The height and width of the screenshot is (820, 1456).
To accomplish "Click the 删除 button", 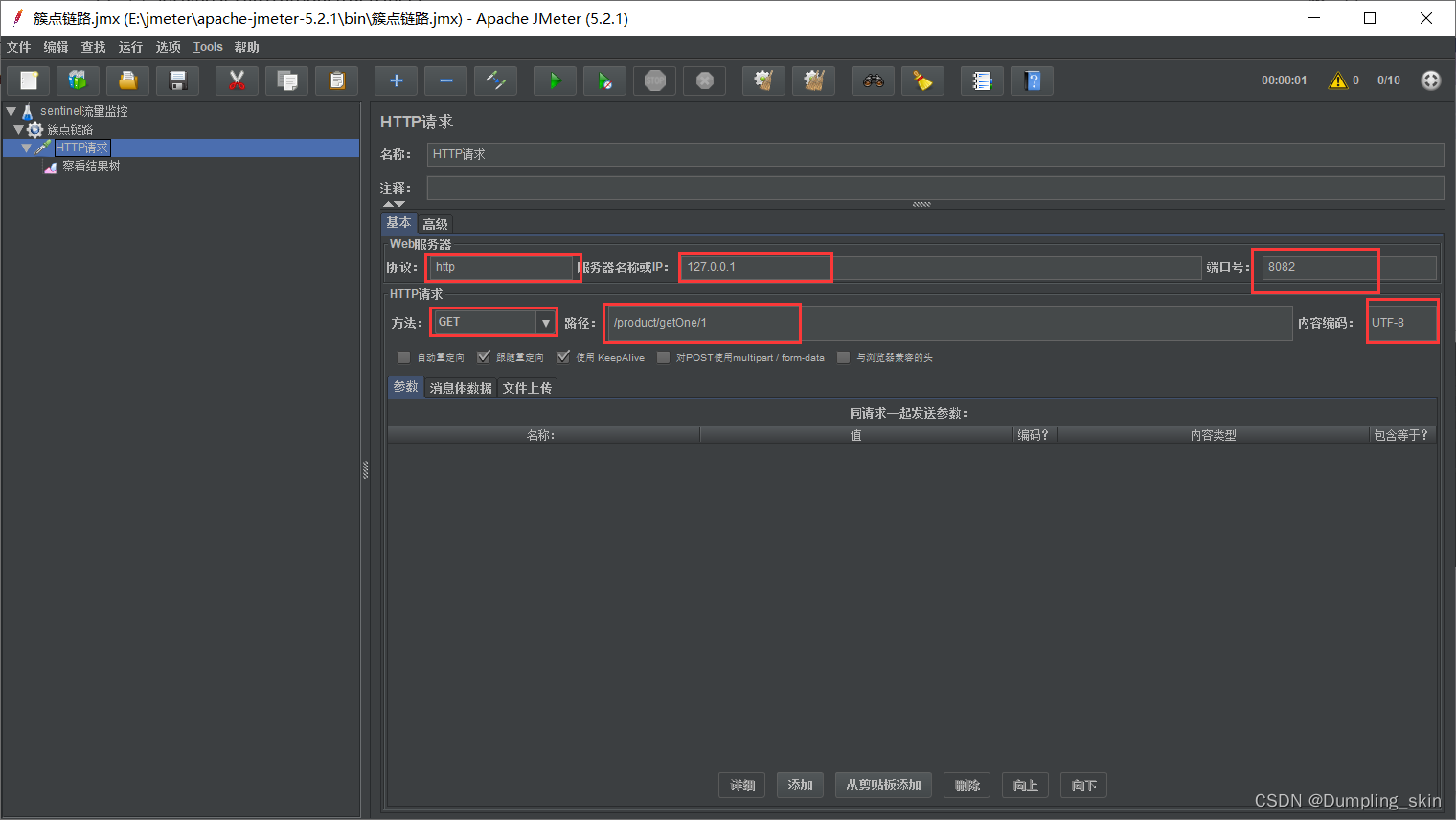I will tap(967, 786).
